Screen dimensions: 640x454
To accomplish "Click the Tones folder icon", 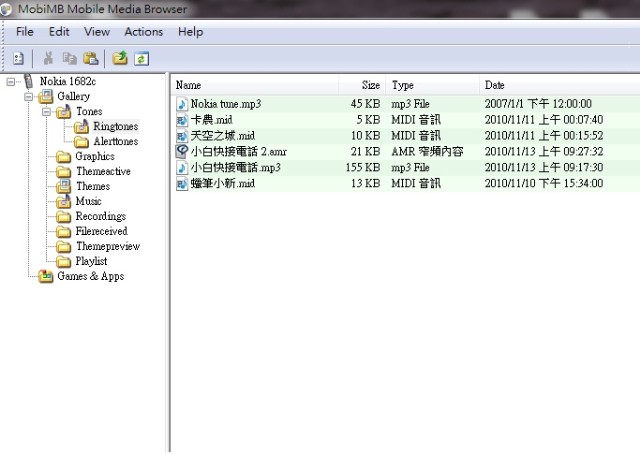I will point(64,111).
